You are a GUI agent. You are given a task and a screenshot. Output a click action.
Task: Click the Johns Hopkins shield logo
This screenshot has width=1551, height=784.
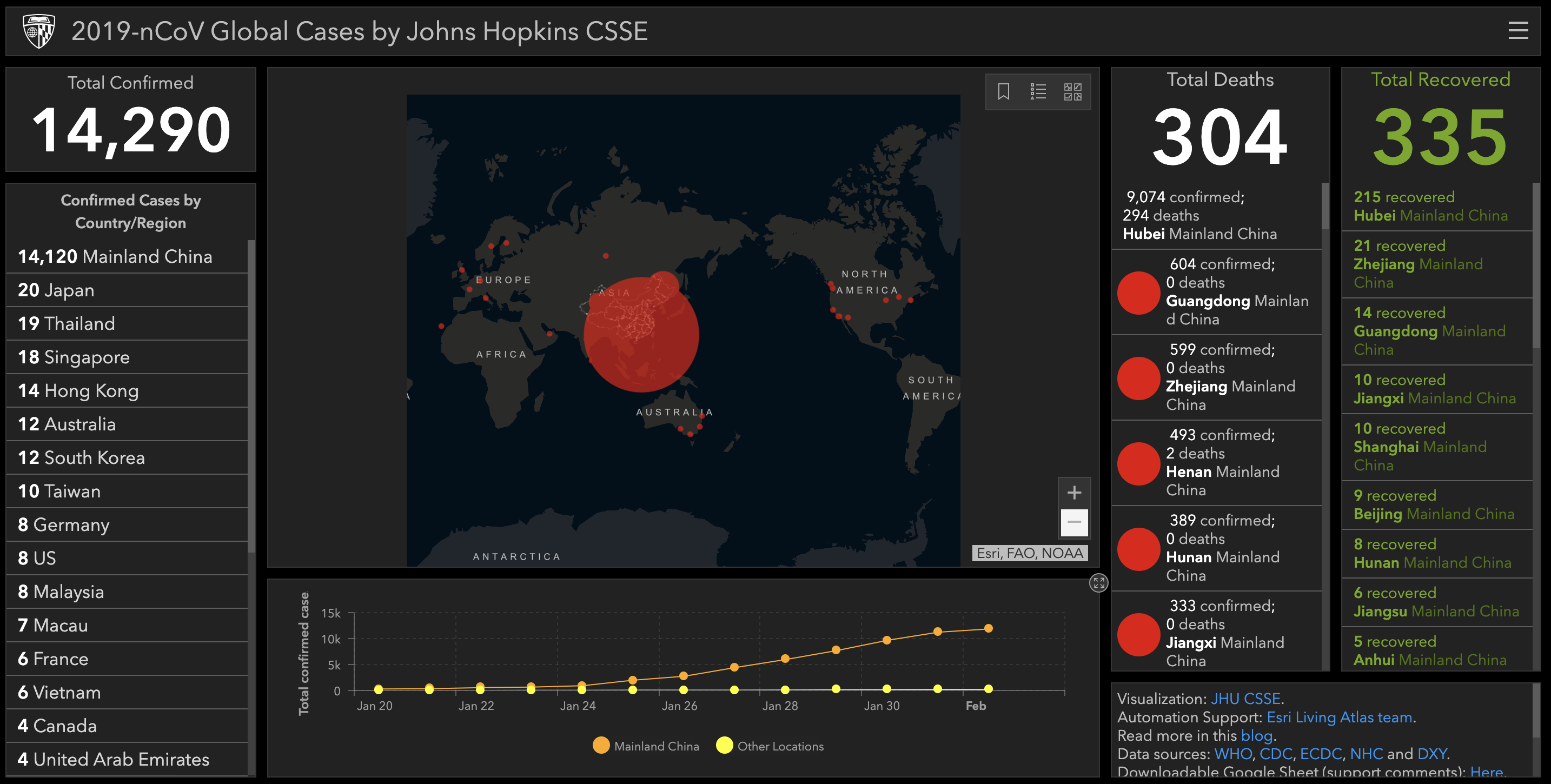38,31
